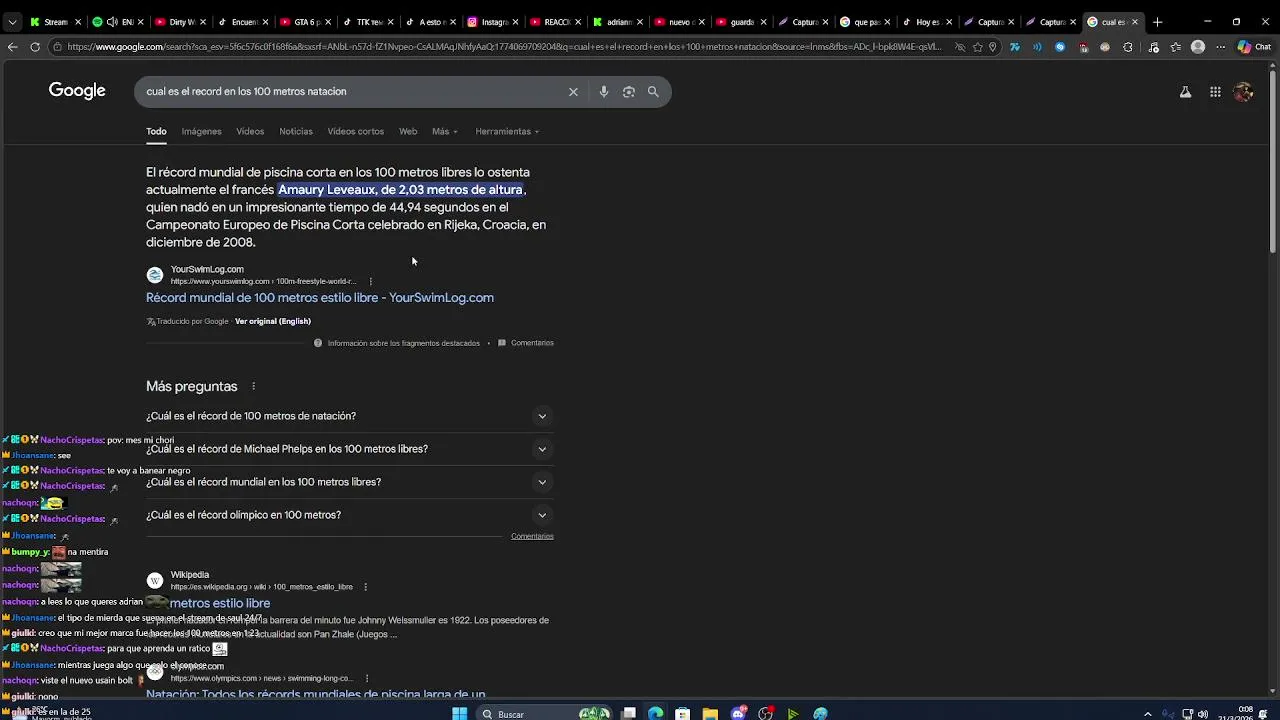Start voice search with the microphone icon
1280x720 pixels.
pos(603,92)
